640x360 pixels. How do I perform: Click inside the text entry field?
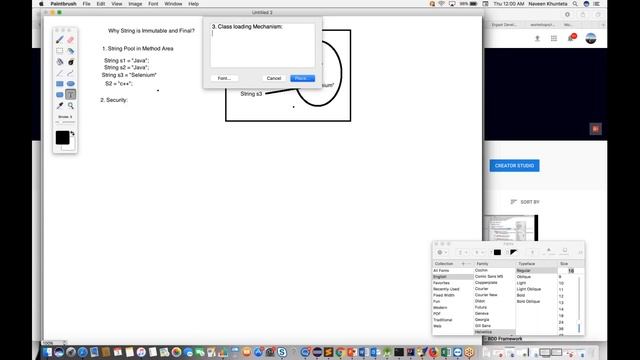coord(262,45)
